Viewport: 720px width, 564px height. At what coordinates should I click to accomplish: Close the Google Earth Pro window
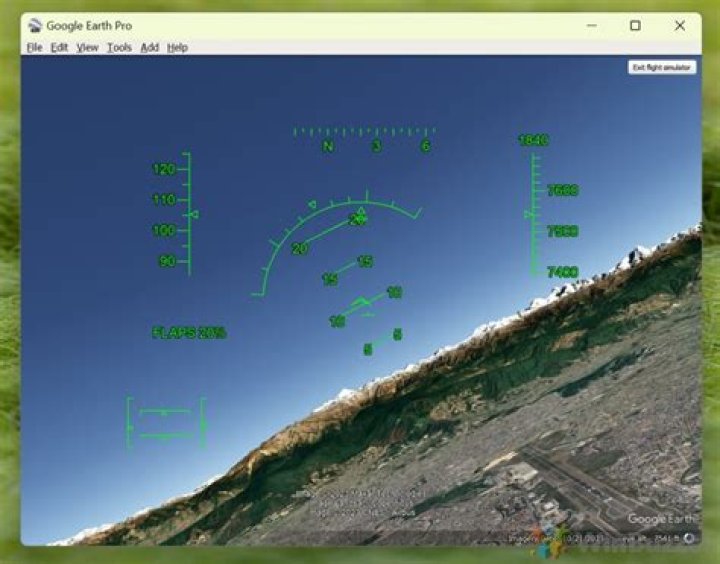point(680,26)
